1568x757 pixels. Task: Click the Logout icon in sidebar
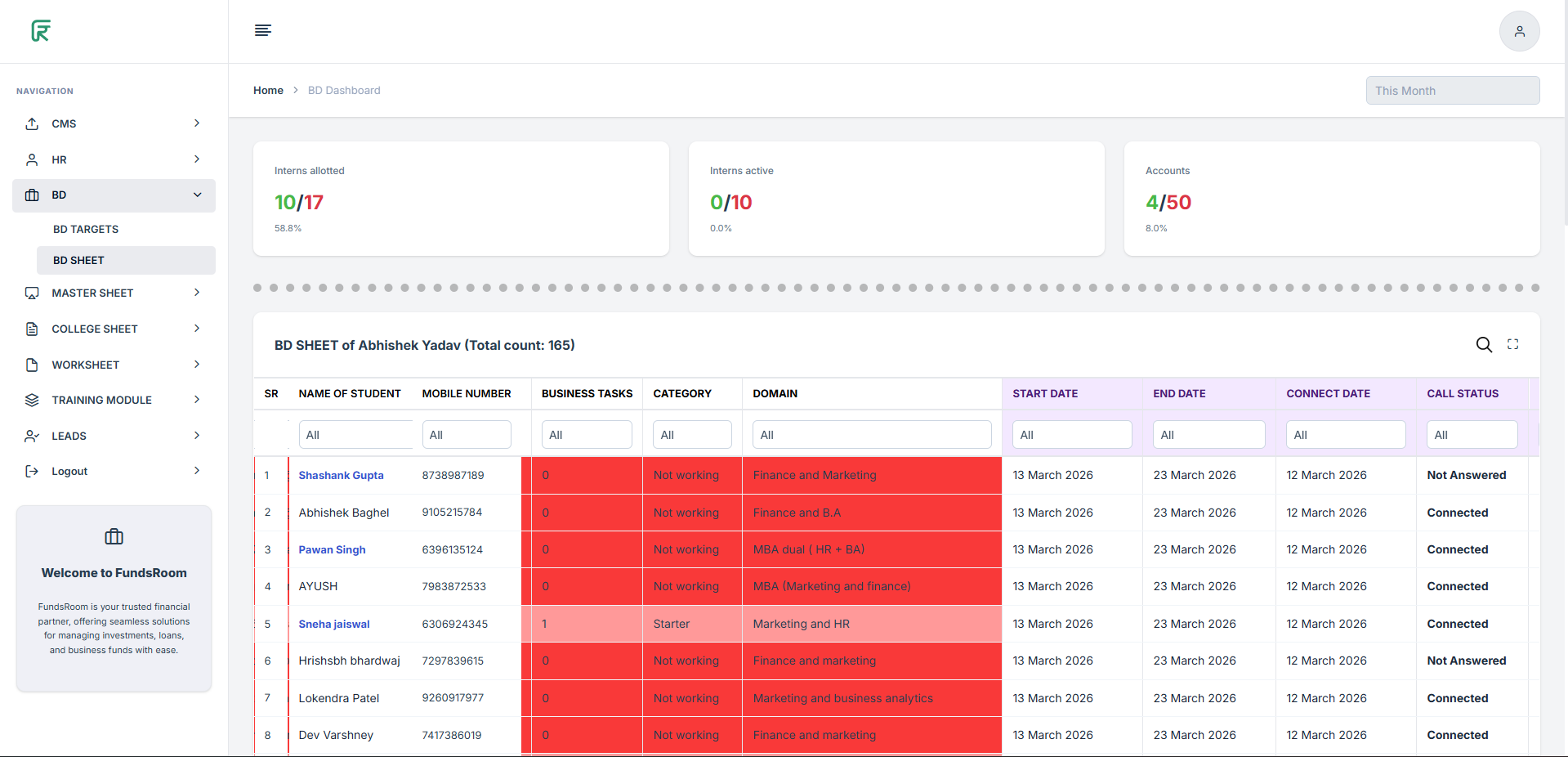32,471
